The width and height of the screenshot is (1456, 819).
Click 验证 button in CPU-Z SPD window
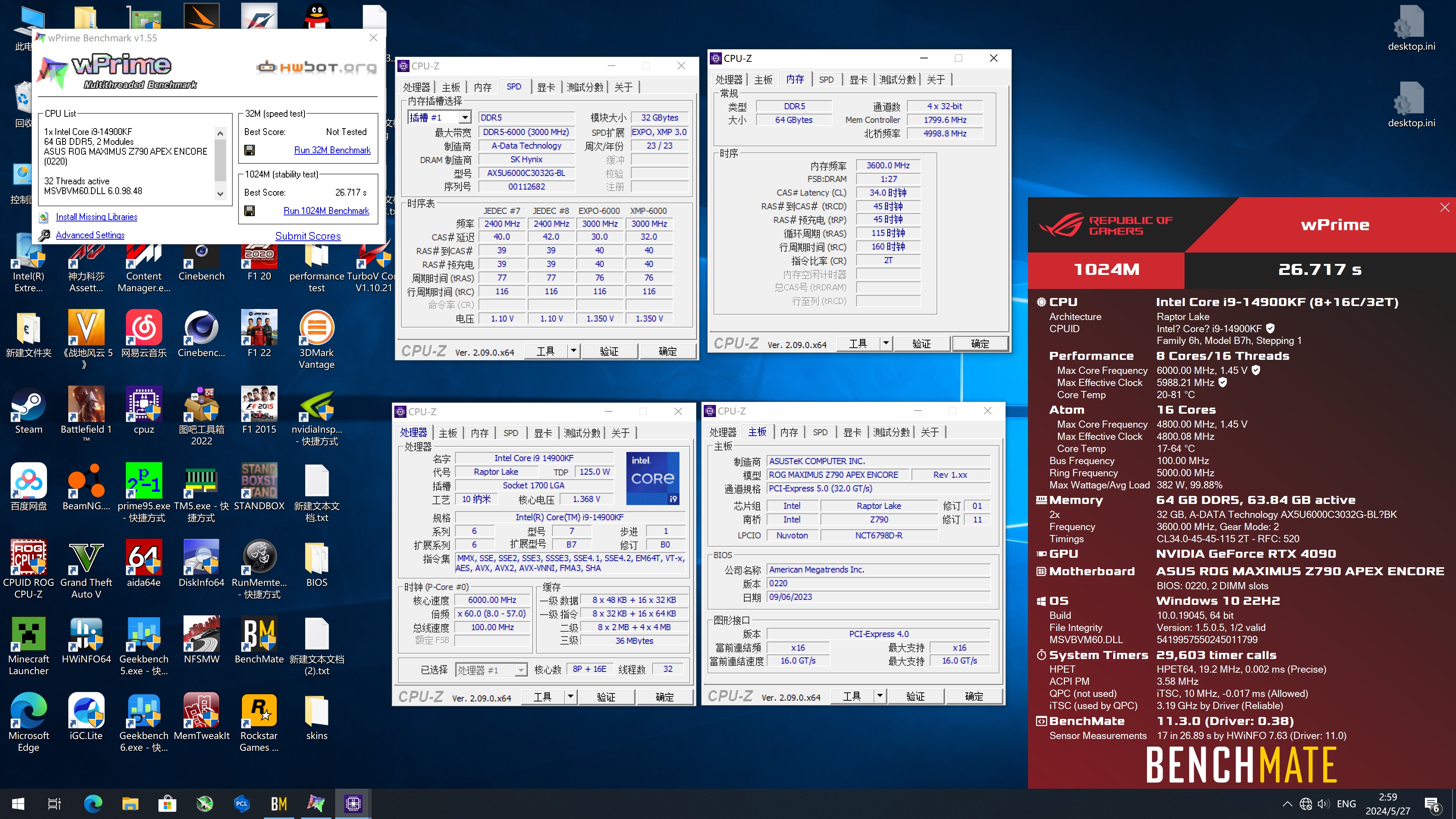(x=609, y=351)
